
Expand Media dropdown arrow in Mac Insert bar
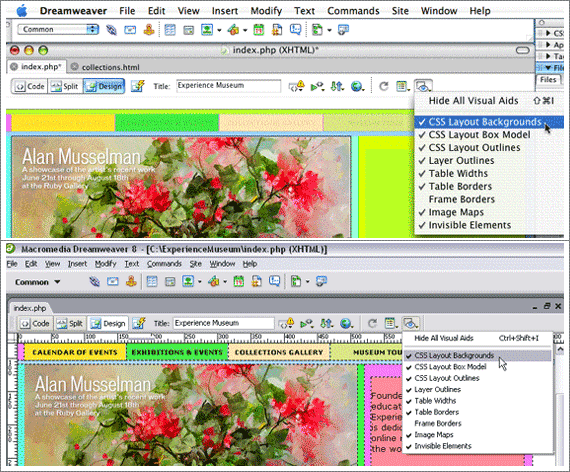[245, 30]
